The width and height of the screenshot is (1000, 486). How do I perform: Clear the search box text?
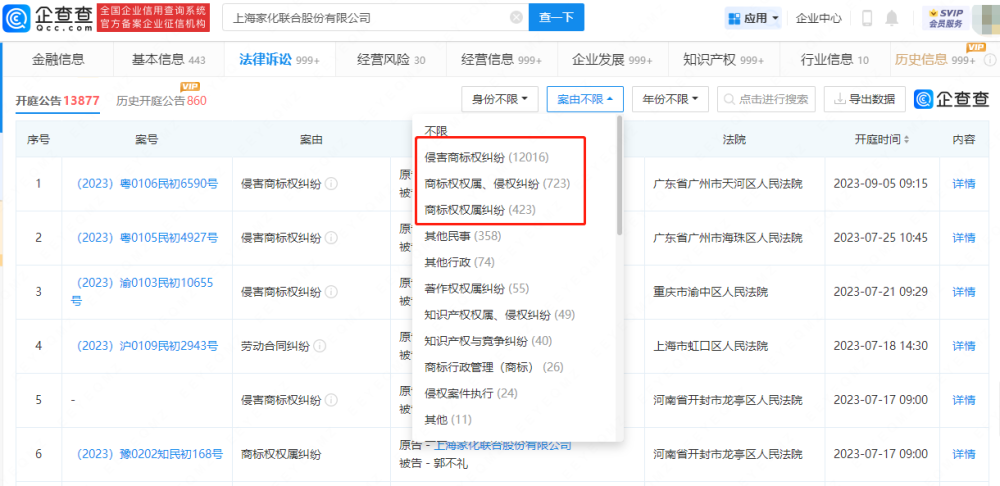coord(517,18)
